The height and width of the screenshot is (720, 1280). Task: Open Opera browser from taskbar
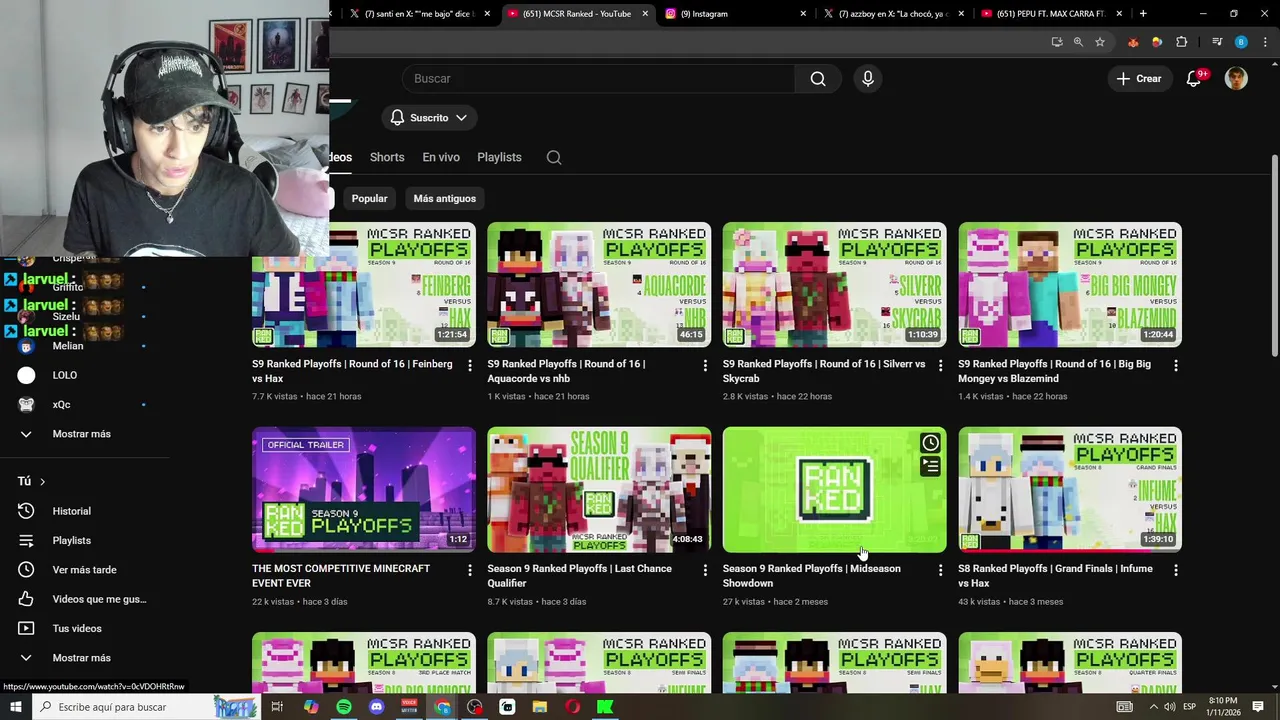click(572, 707)
